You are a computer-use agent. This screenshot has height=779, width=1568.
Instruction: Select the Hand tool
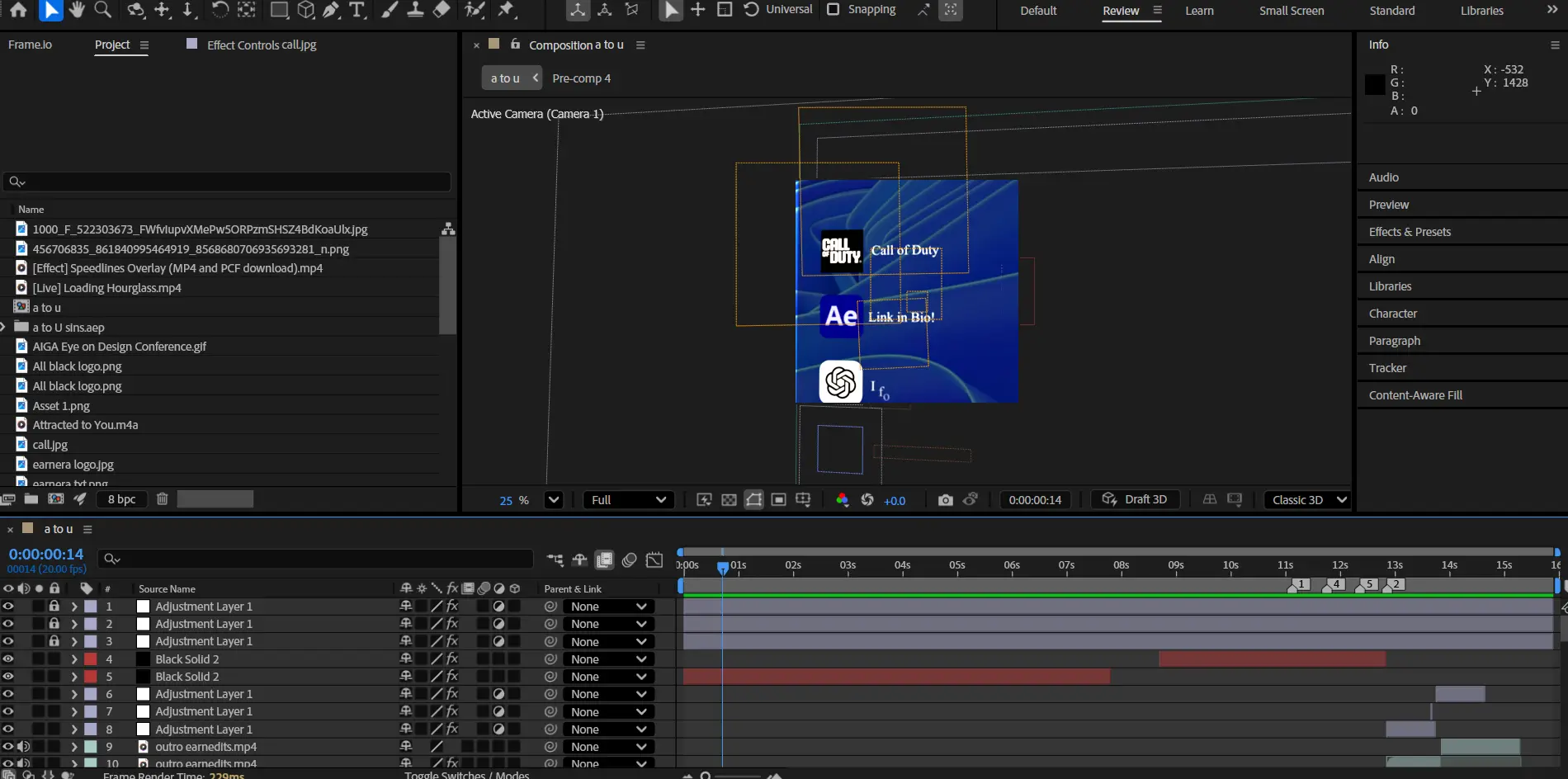point(77,10)
